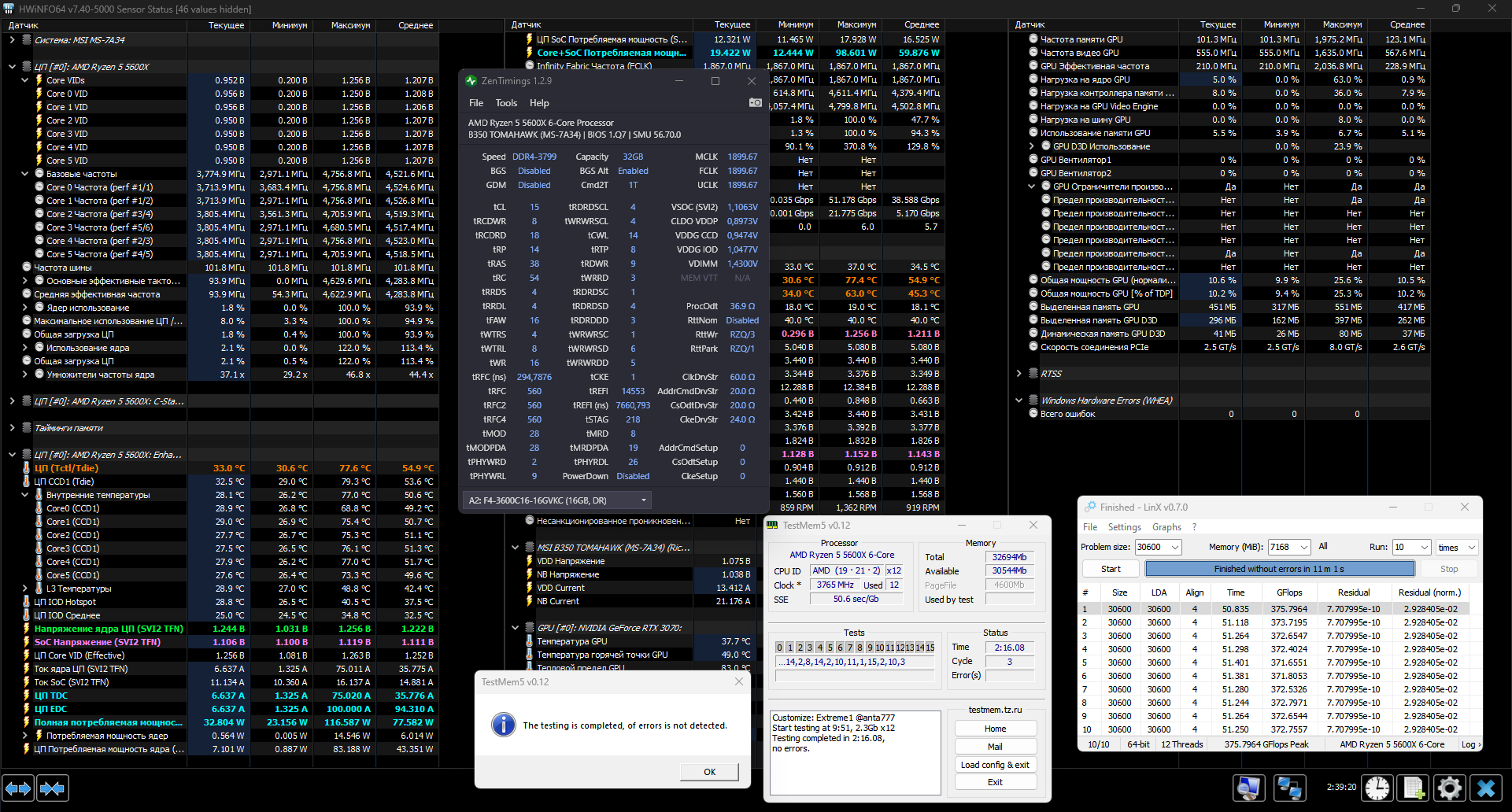Image resolution: width=1512 pixels, height=812 pixels.
Task: Click the circle icon beside Всего ошибок
Action: tap(1033, 413)
